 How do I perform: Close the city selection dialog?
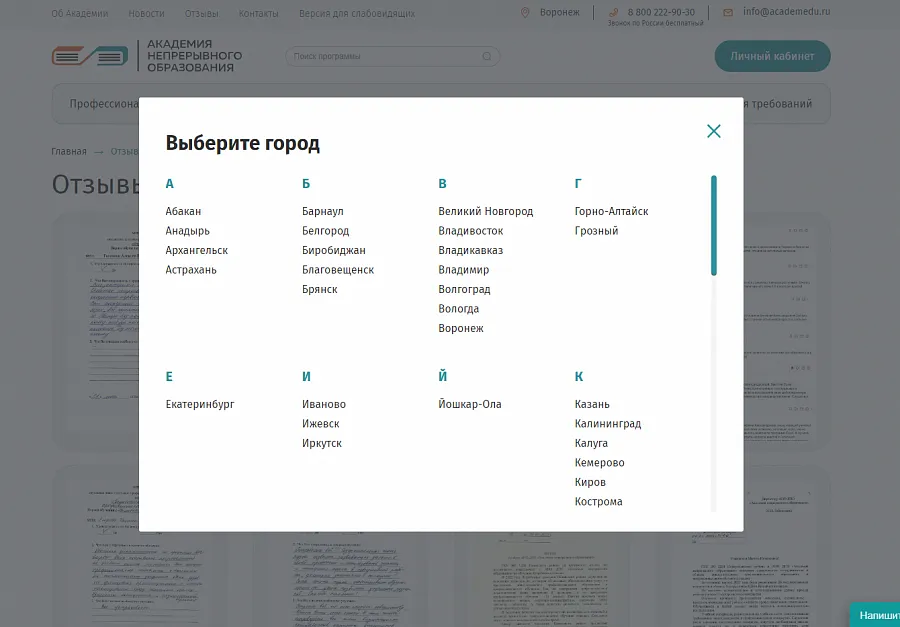713,131
